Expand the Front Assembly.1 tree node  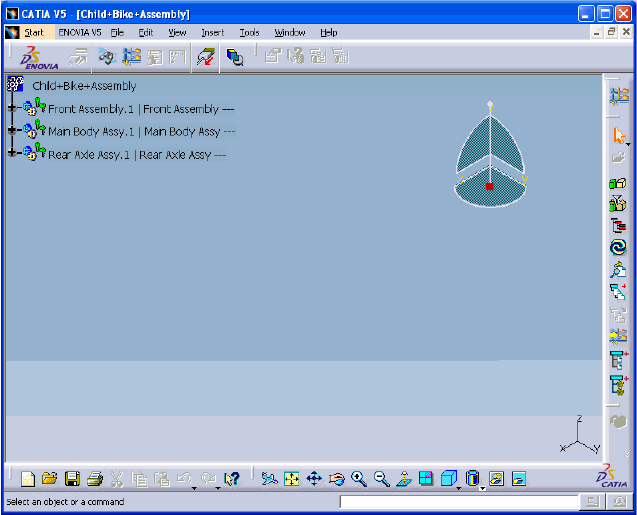click(11, 108)
